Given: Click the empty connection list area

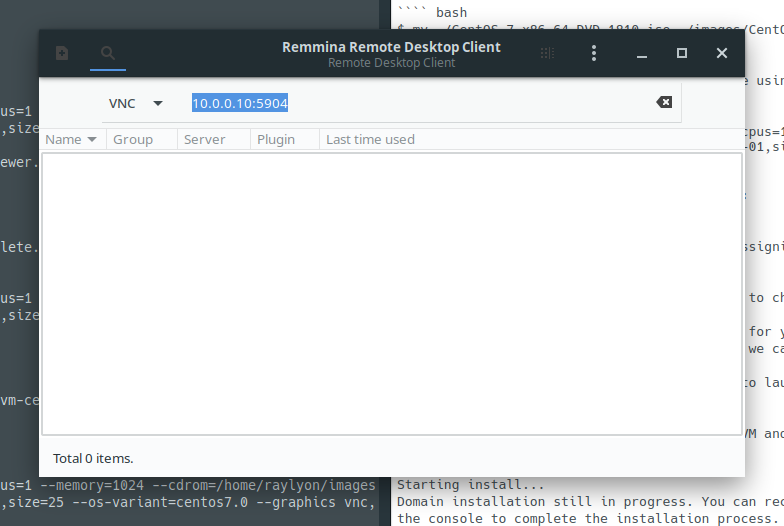Looking at the screenshot, I should 390,290.
